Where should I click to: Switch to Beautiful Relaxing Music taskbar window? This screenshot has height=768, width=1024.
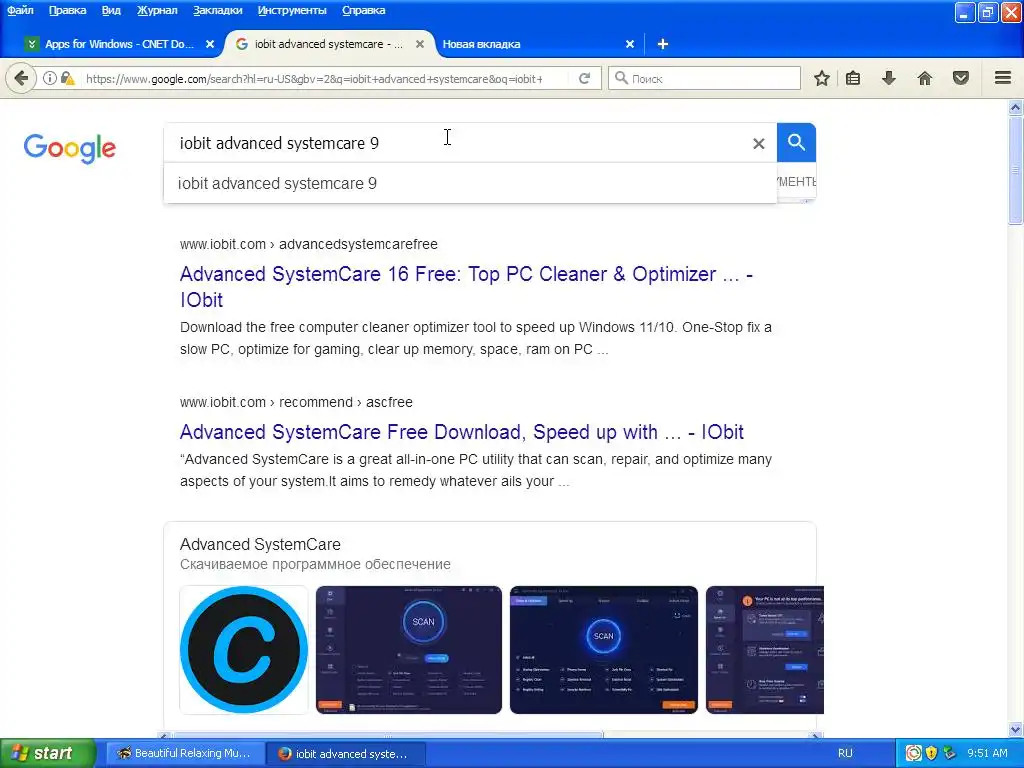click(x=185, y=753)
